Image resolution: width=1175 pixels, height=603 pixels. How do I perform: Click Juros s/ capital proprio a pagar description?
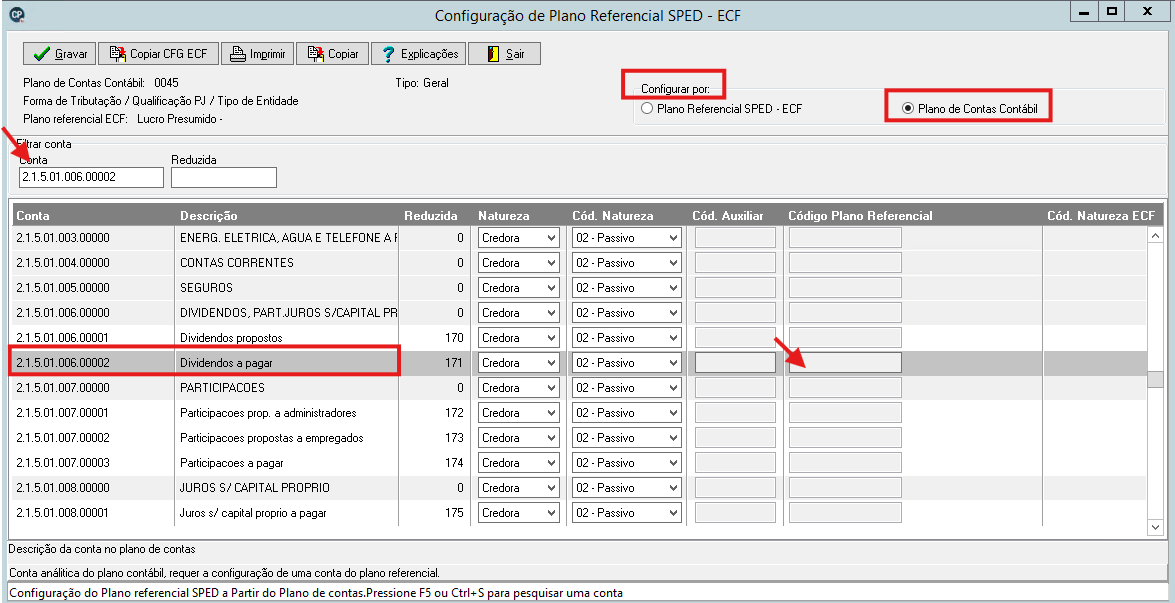click(253, 513)
